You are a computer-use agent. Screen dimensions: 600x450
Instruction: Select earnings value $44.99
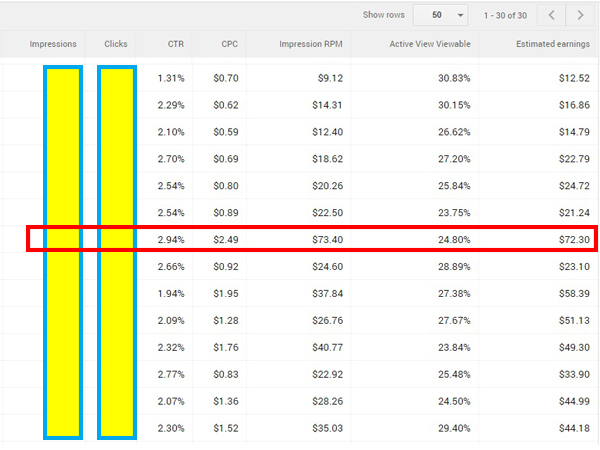[574, 402]
